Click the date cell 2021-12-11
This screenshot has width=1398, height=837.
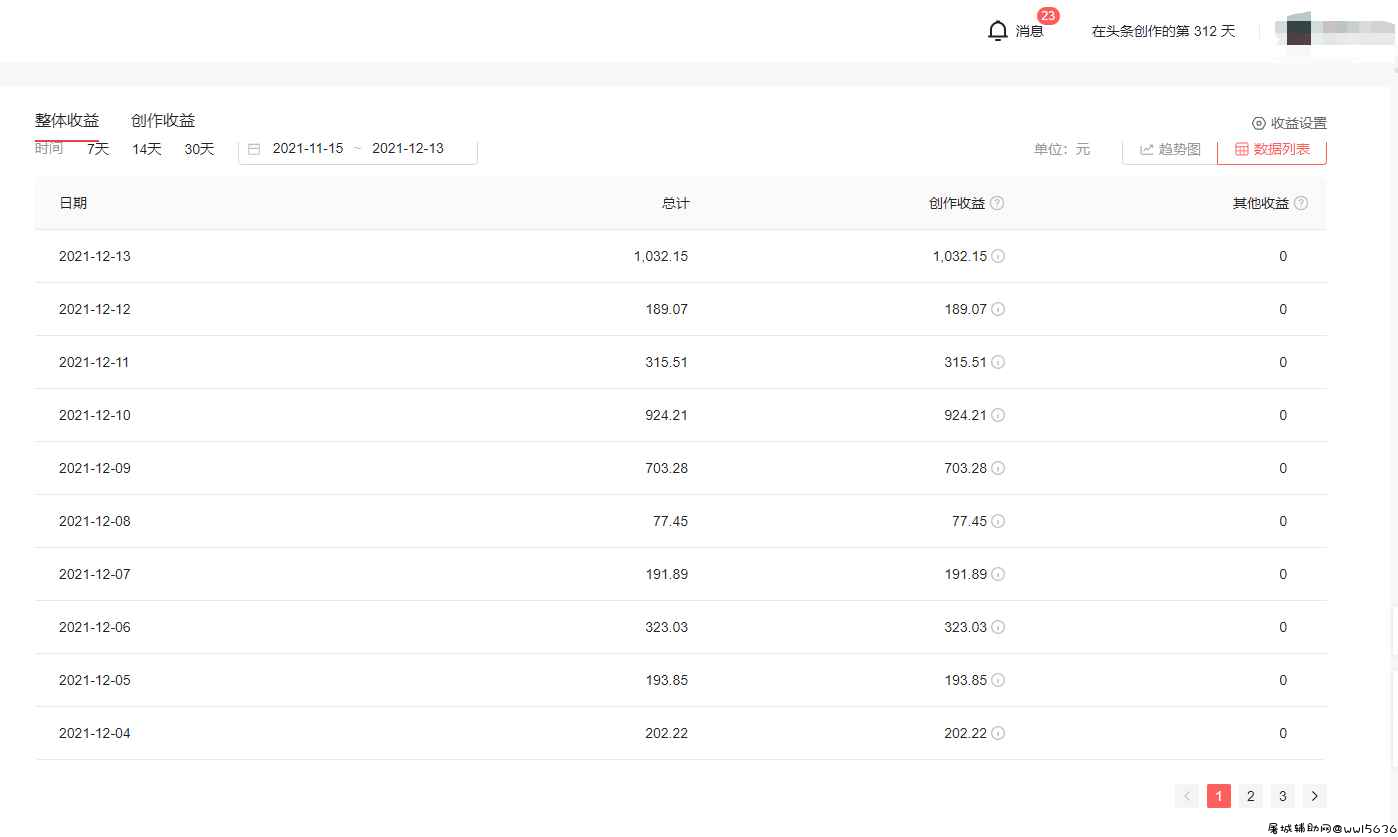pyautogui.click(x=95, y=362)
